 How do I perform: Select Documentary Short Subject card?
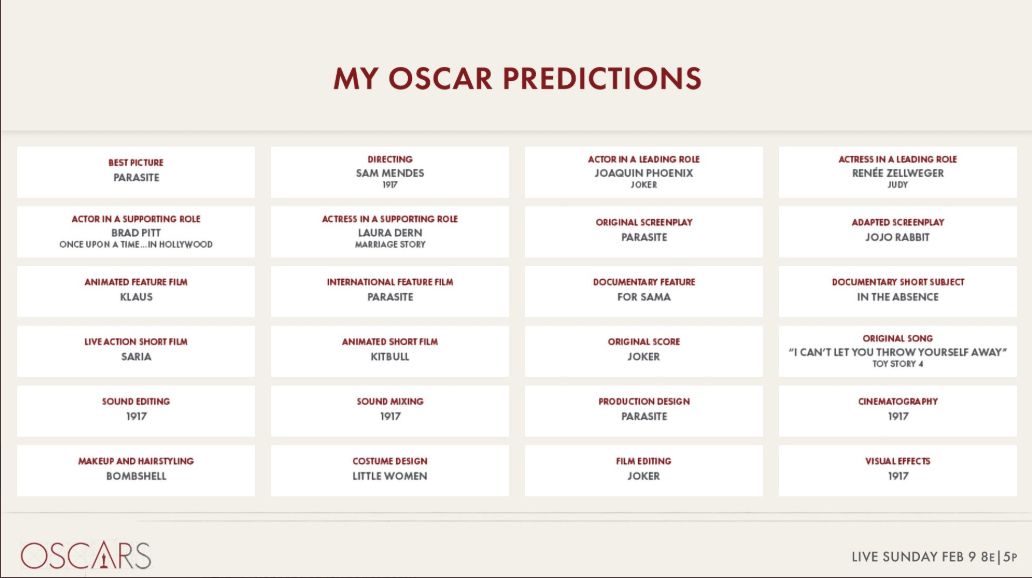[898, 291]
